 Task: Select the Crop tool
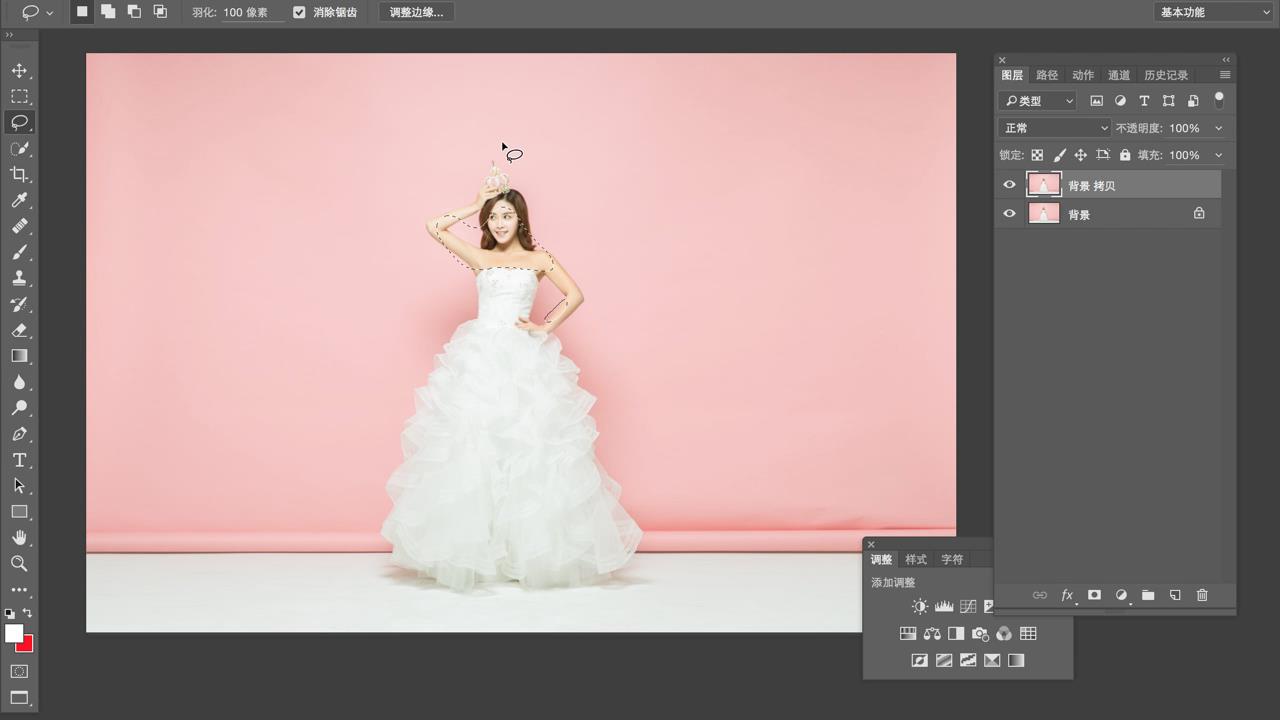(19, 175)
